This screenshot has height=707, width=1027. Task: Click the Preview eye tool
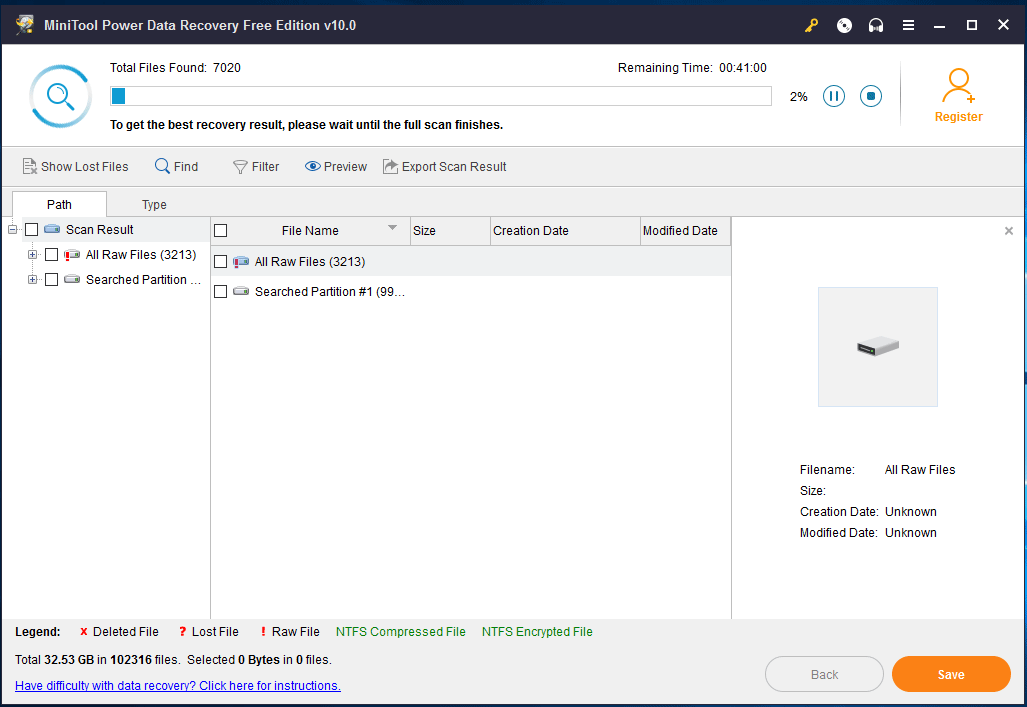point(335,166)
